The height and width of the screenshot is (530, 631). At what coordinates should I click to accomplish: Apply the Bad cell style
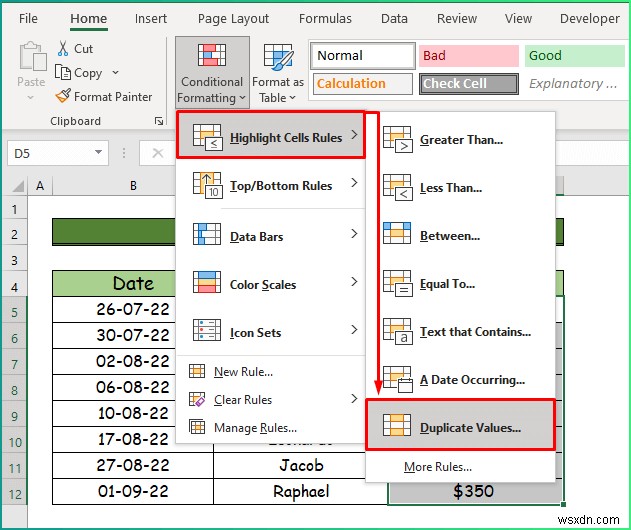coord(468,56)
